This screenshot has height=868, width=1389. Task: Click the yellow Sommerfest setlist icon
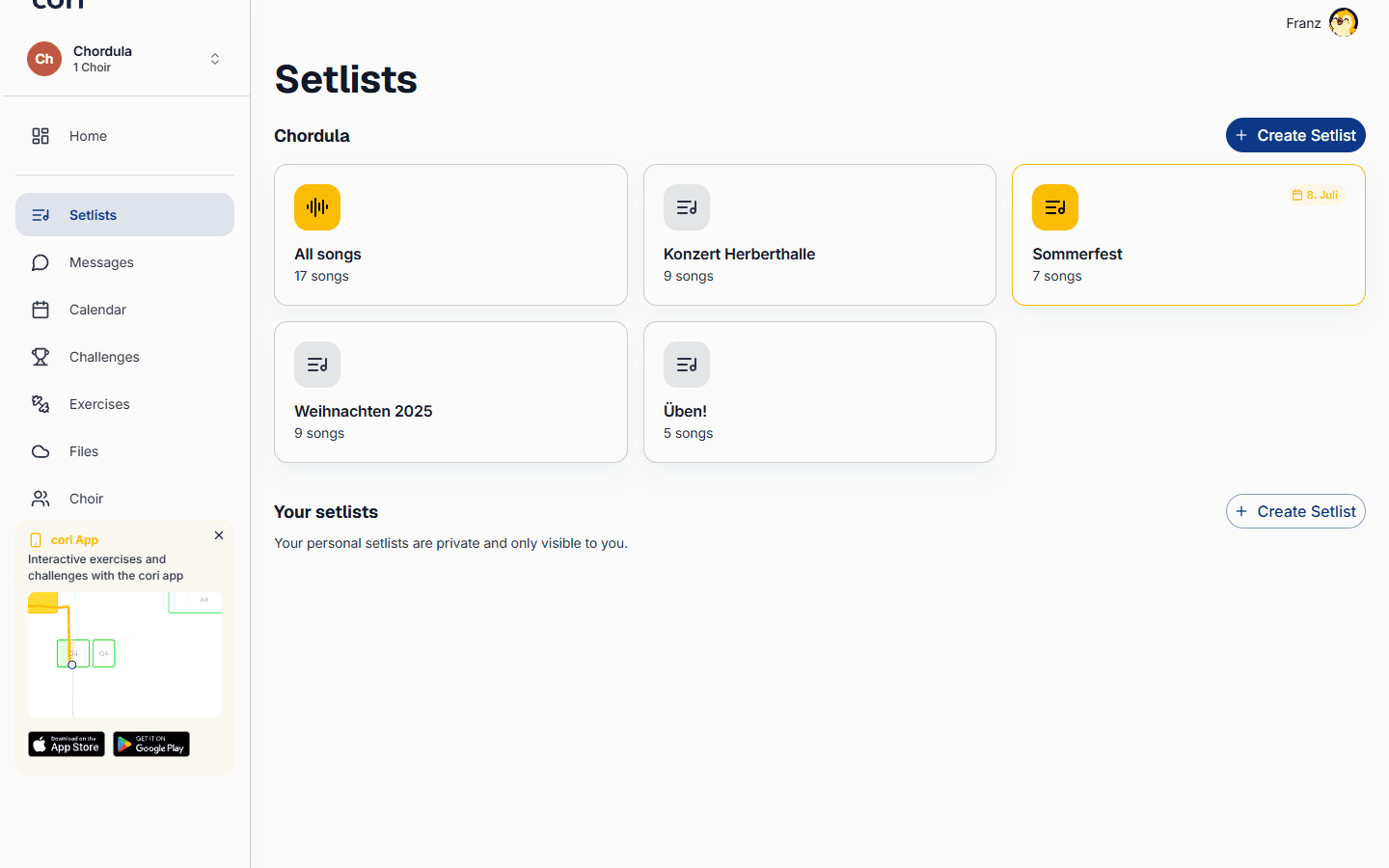point(1055,207)
